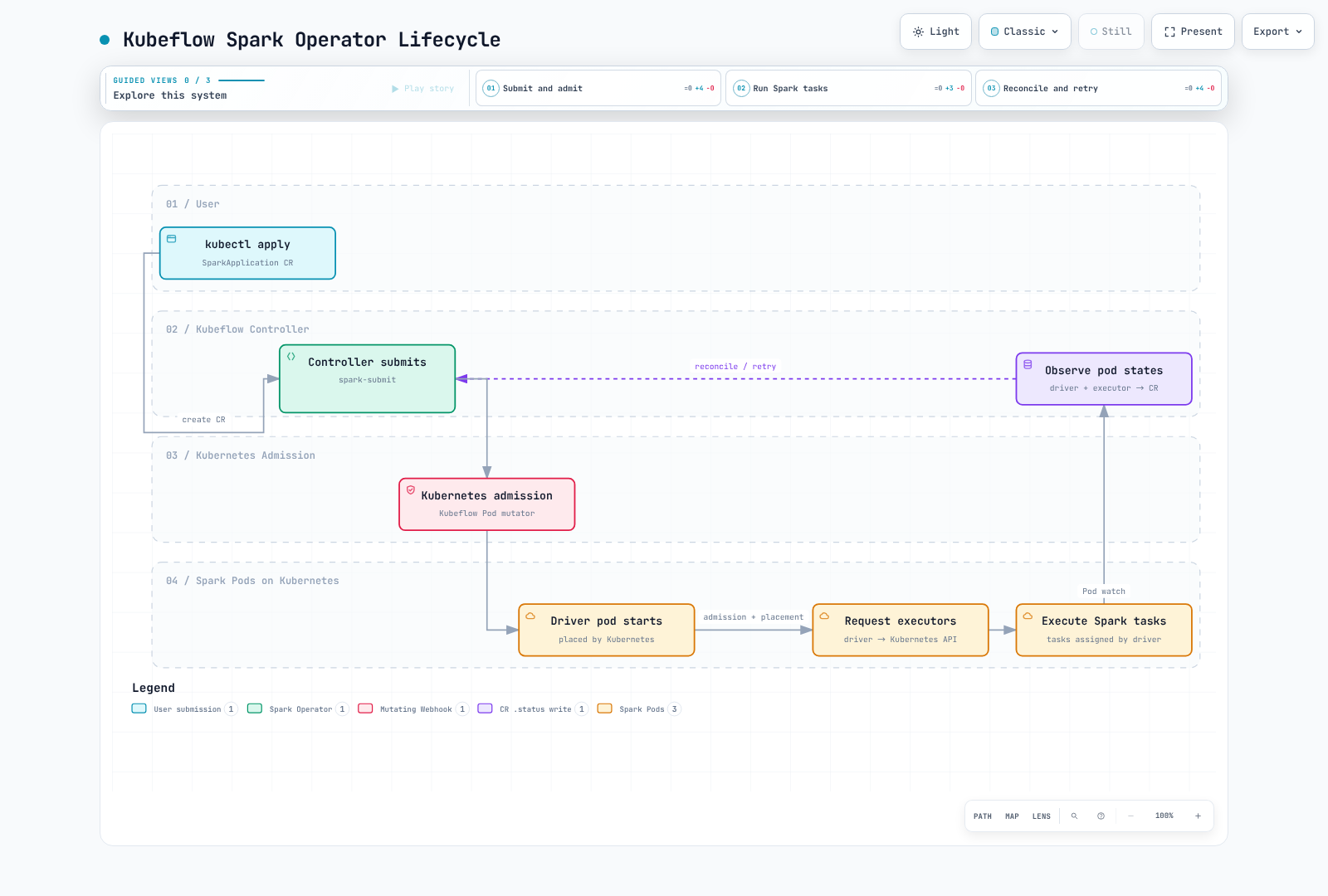Toggle Mutating Webhook legend swatch
This screenshot has width=1328, height=896.
point(365,709)
